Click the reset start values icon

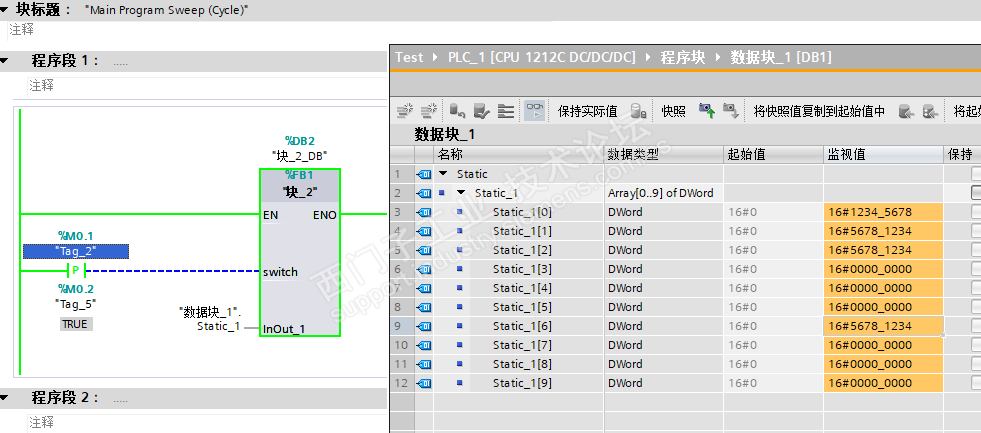[458, 111]
